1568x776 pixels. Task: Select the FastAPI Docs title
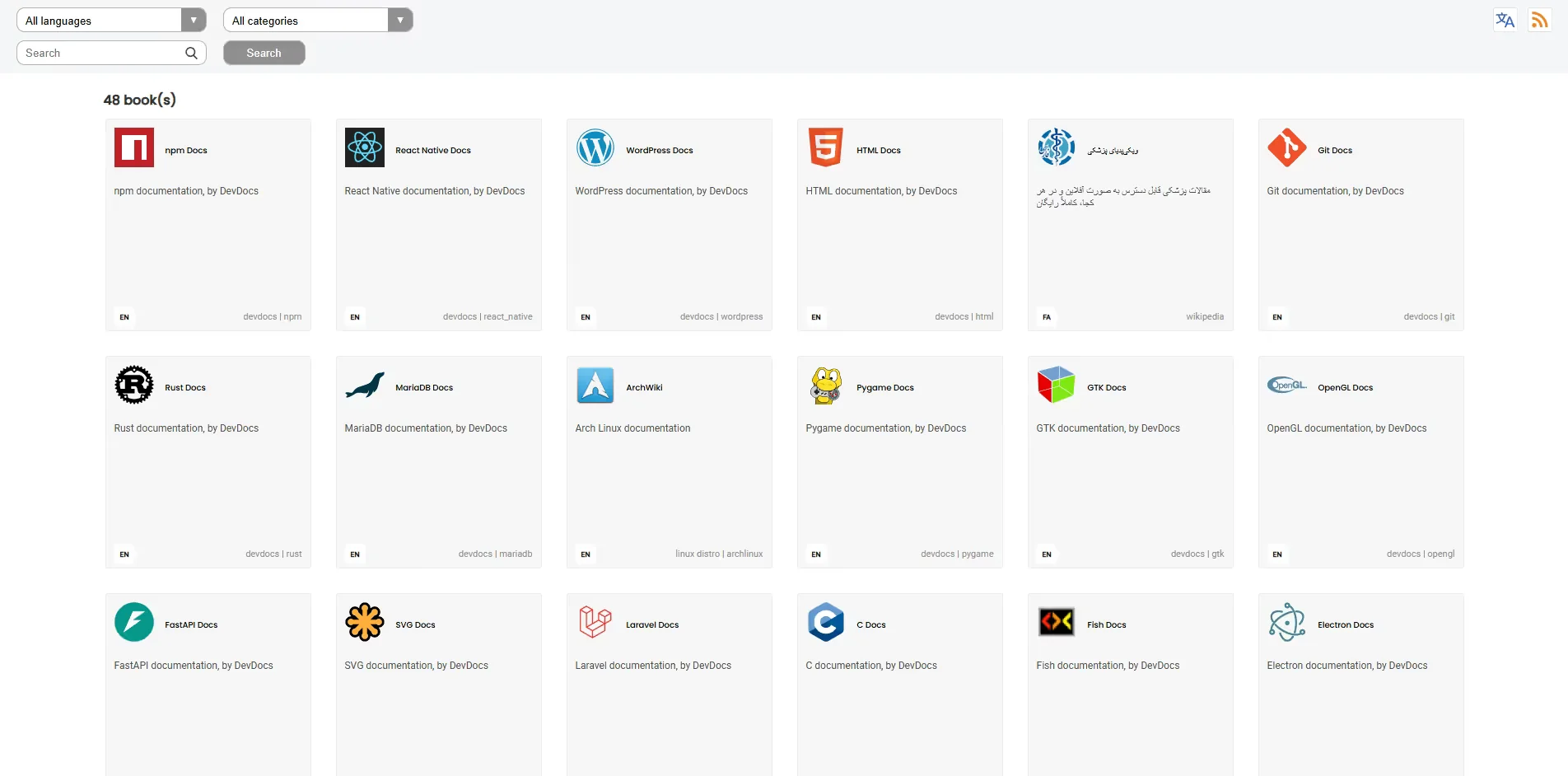[x=191, y=625]
